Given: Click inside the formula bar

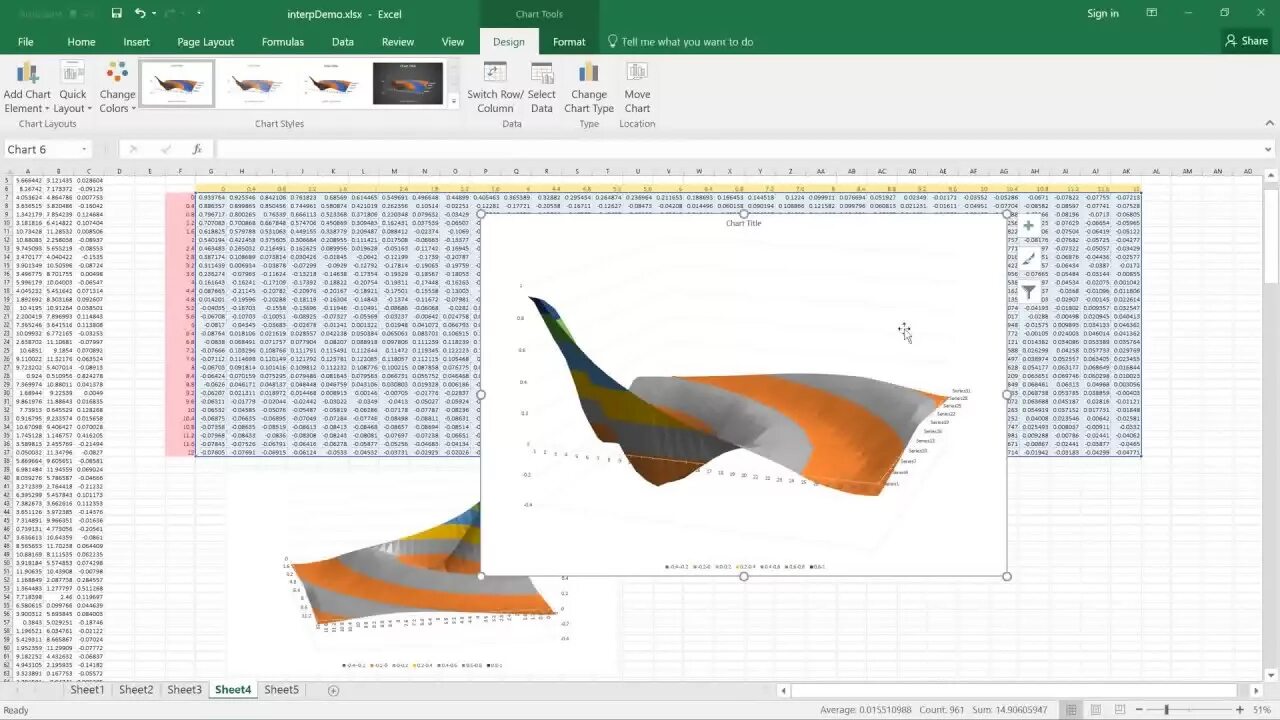Looking at the screenshot, I should click(x=738, y=150).
